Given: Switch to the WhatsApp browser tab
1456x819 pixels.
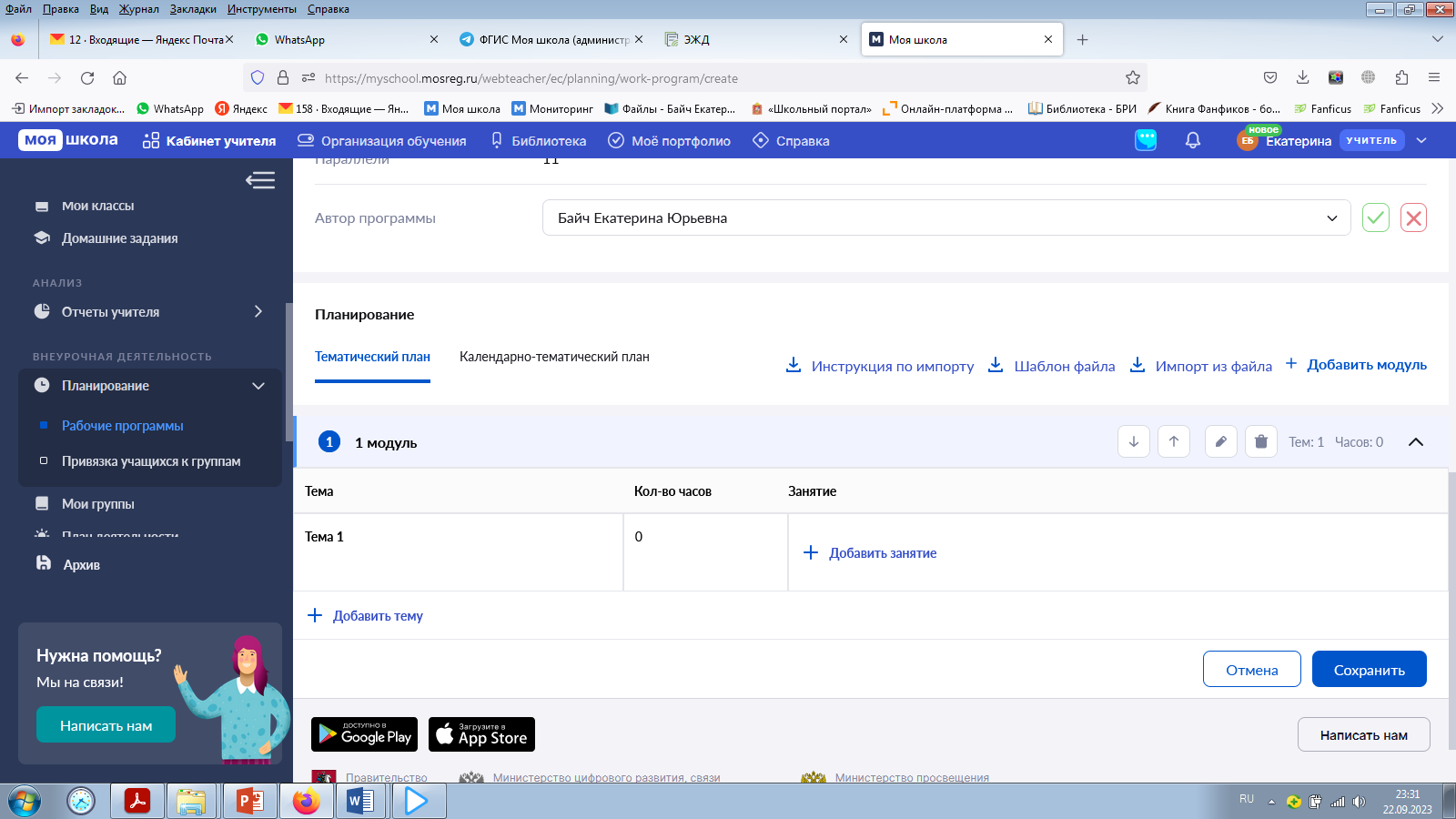Looking at the screenshot, I should coord(348,39).
